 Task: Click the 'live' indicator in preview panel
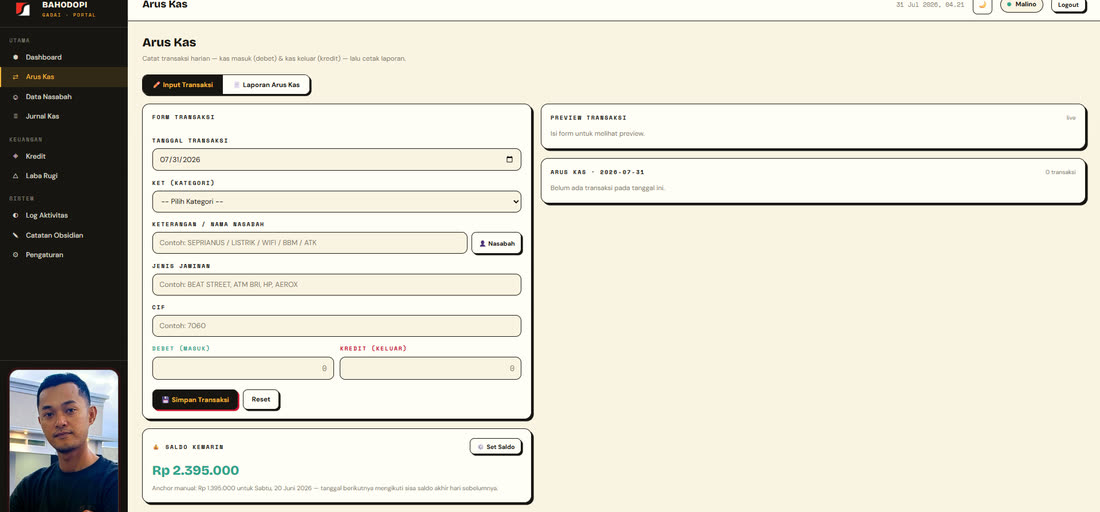[1071, 118]
